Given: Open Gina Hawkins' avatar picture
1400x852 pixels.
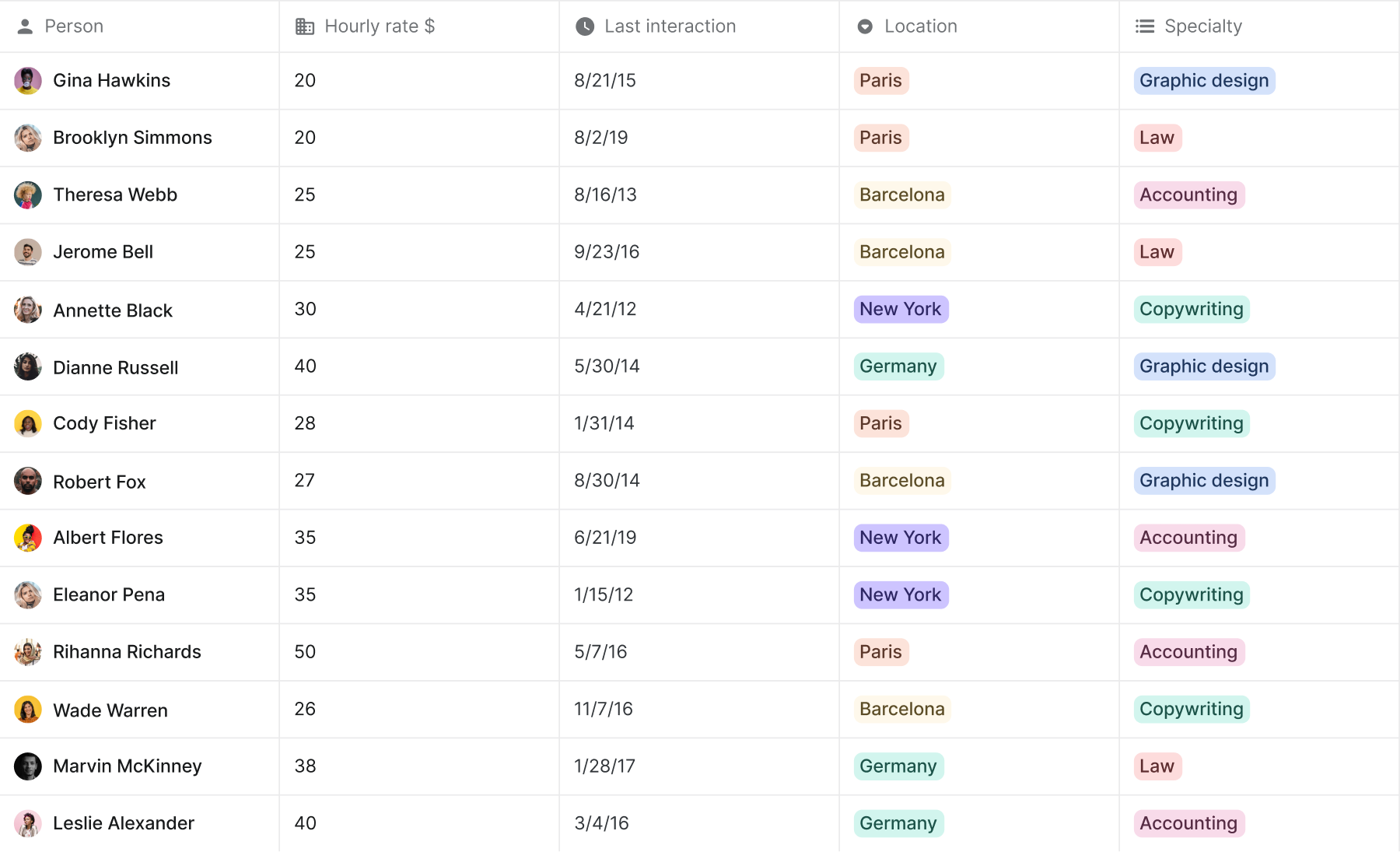Looking at the screenshot, I should click(28, 81).
